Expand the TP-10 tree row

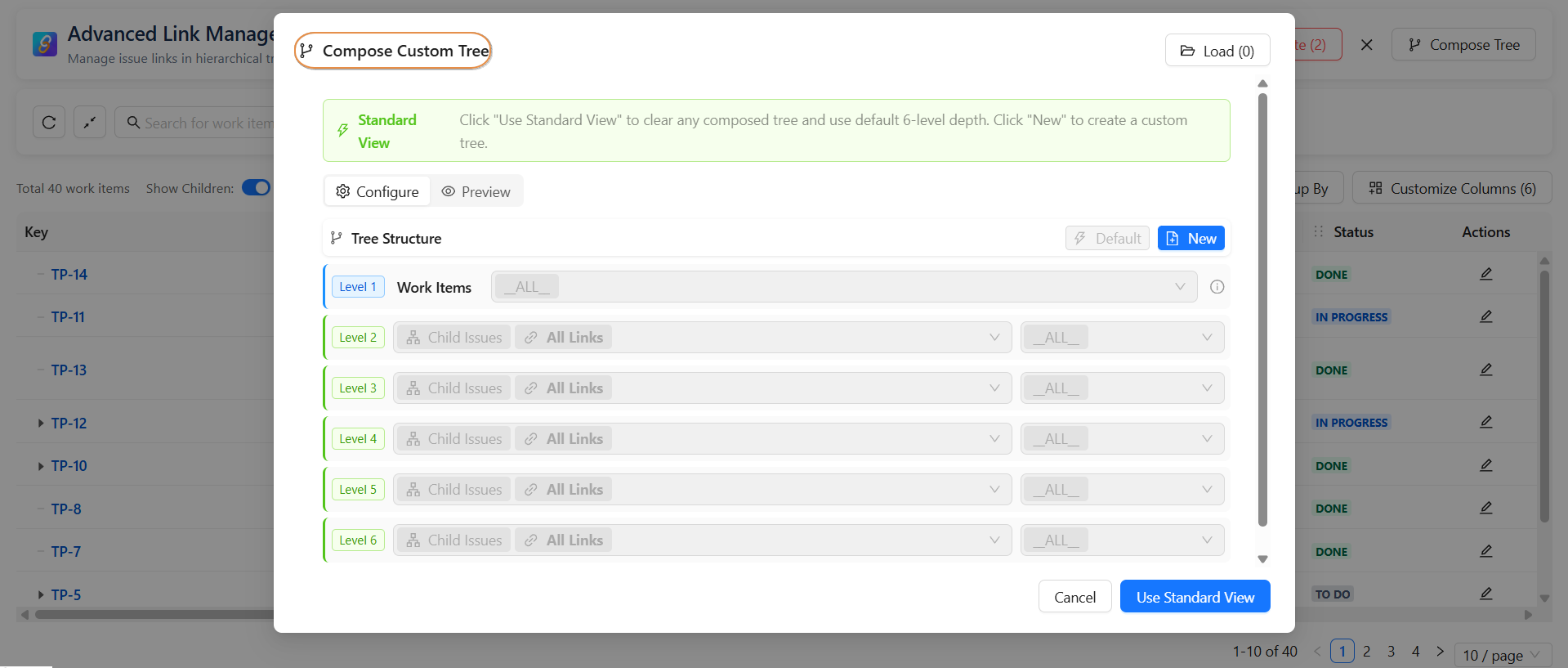point(40,466)
